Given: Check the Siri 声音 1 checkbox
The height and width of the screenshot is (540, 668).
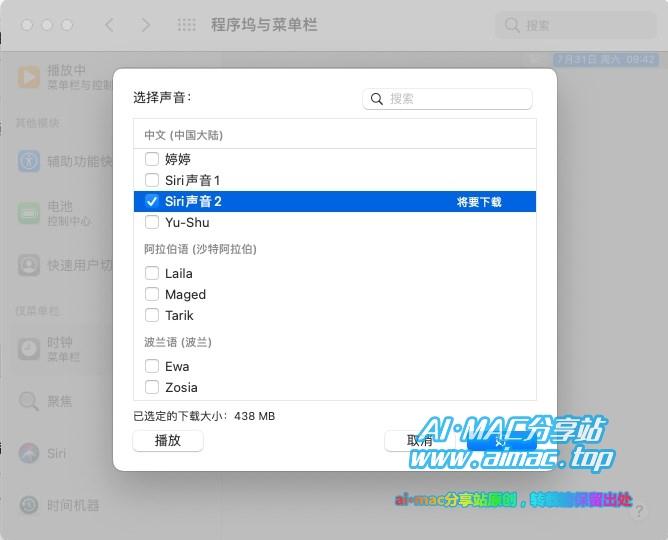Looking at the screenshot, I should click(152, 180).
